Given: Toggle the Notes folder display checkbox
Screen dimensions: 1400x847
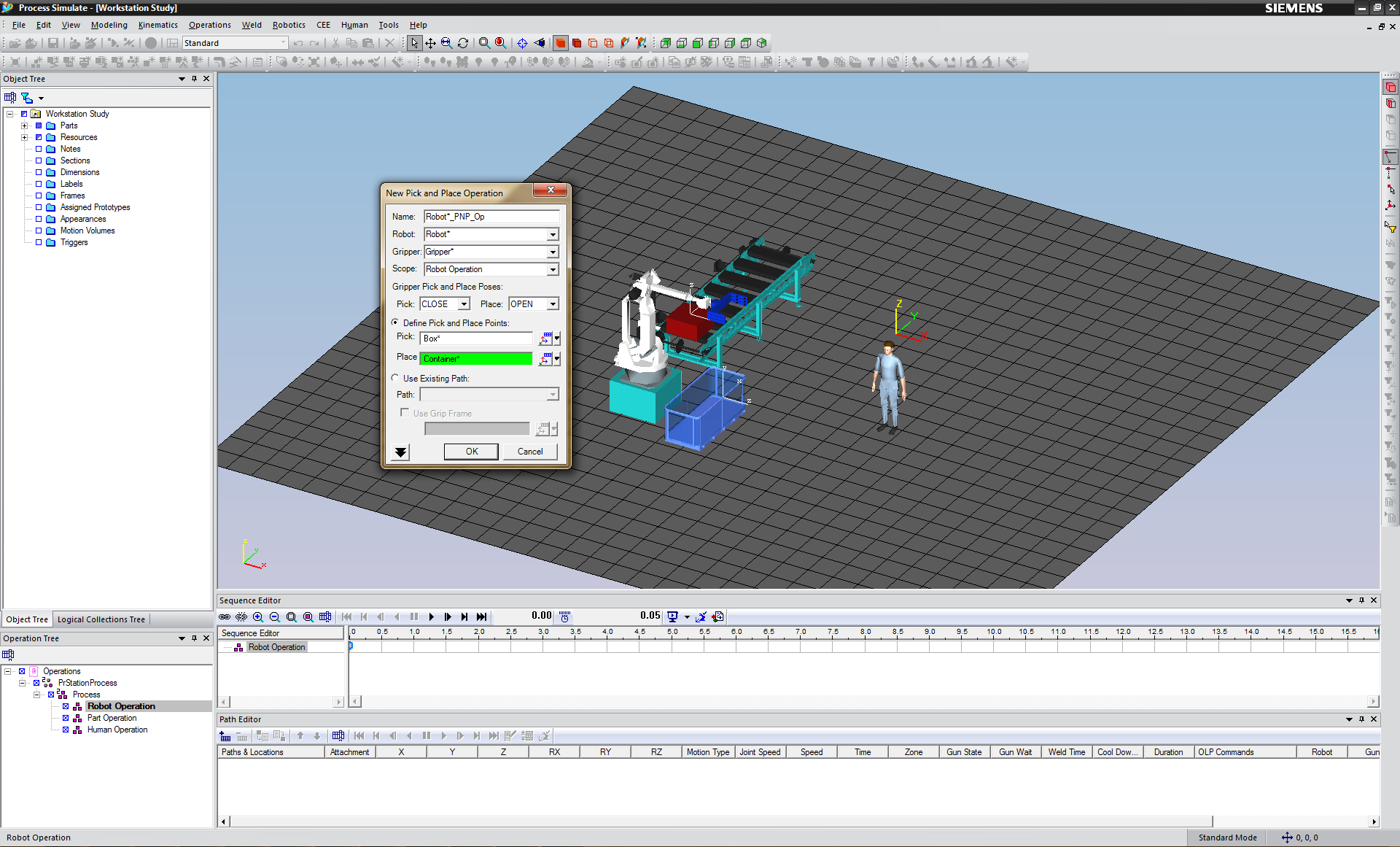Looking at the screenshot, I should (x=39, y=149).
